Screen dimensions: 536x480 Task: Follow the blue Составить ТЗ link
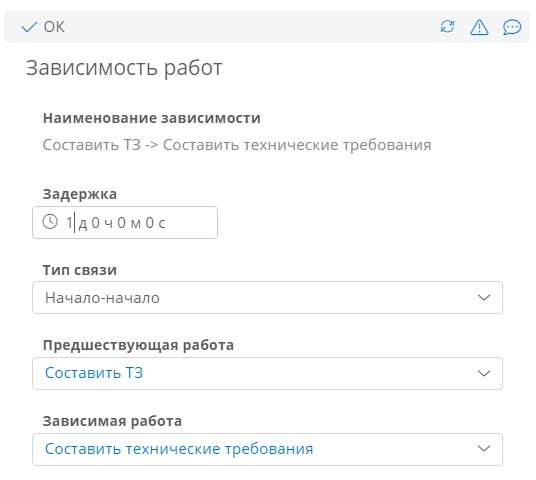[x=94, y=373]
